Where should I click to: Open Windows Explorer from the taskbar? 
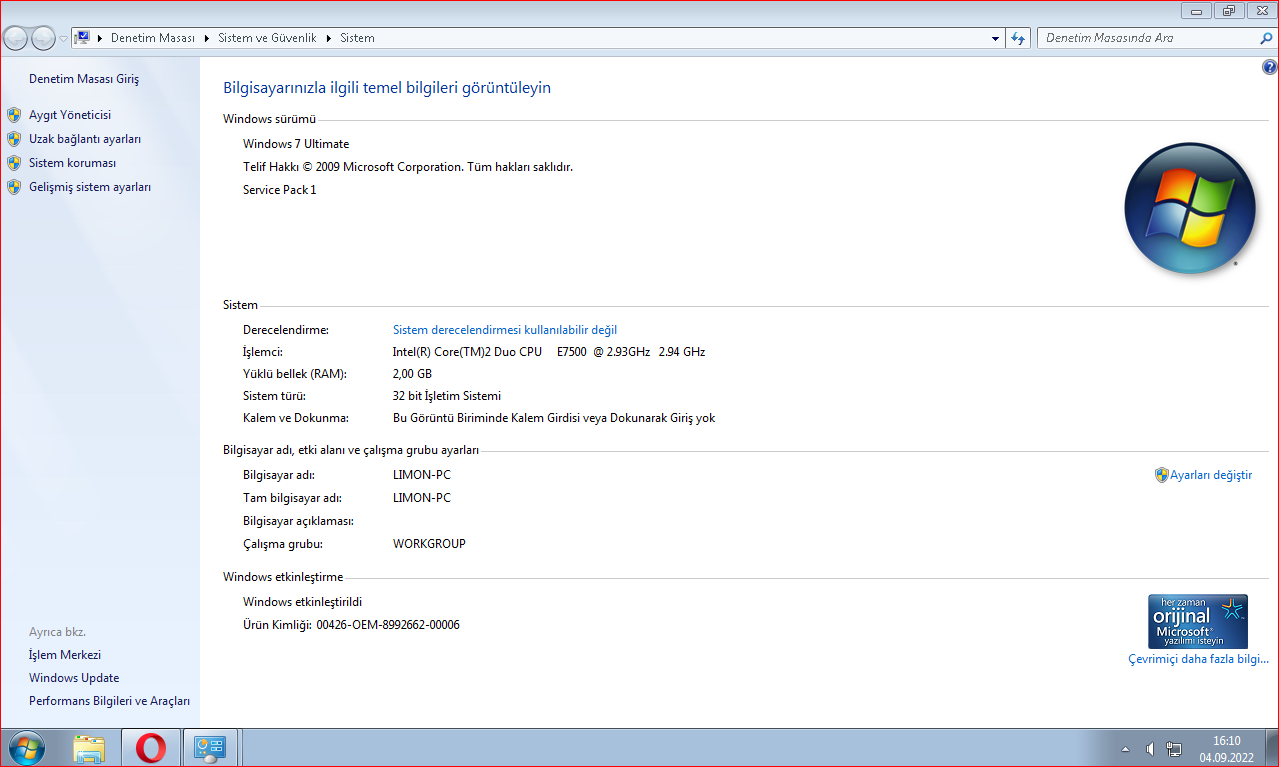coord(89,748)
